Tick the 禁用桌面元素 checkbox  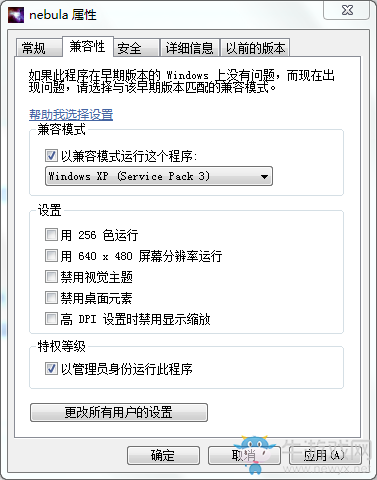click(x=51, y=298)
